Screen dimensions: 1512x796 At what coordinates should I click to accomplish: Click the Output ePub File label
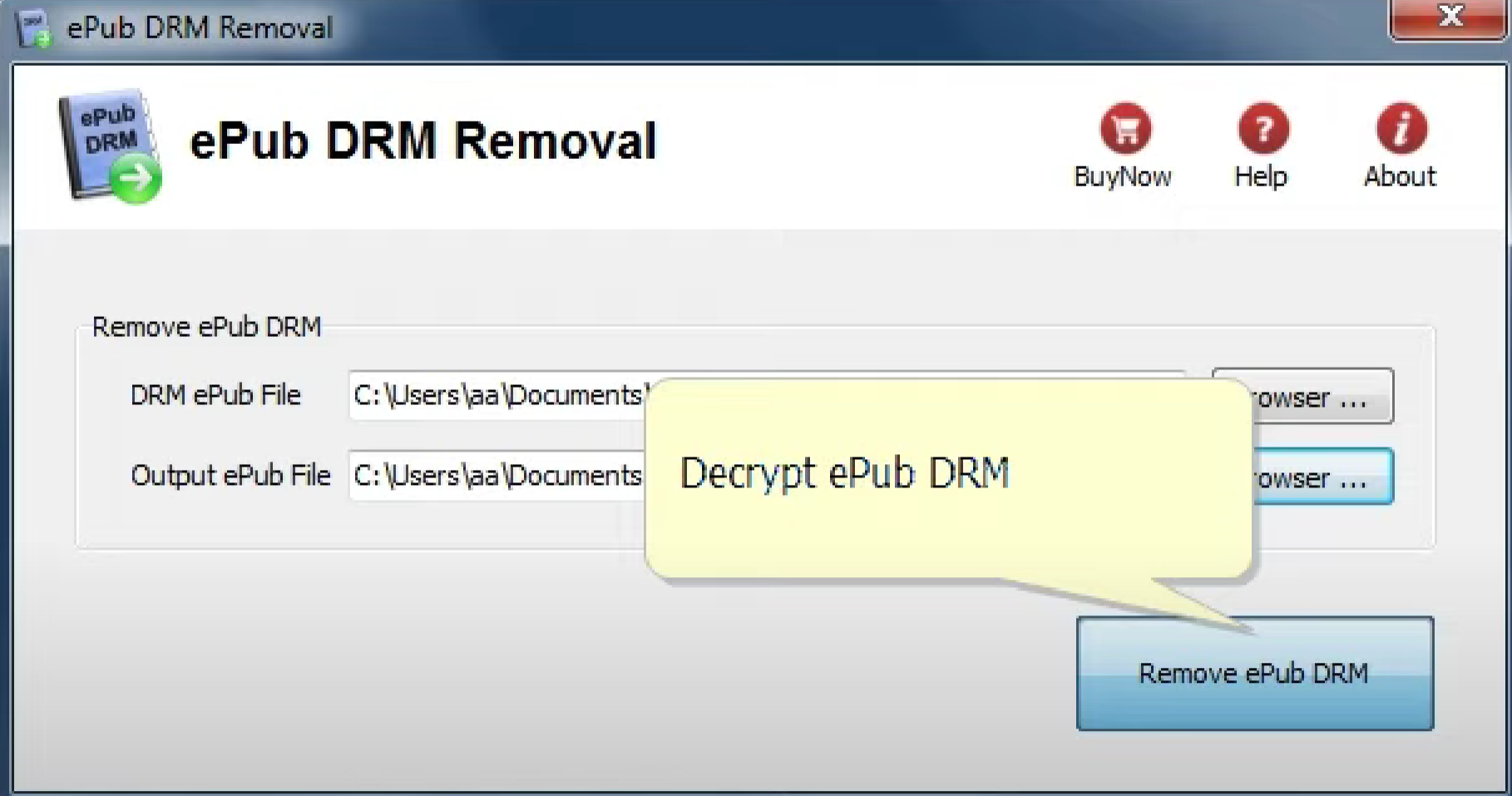230,476
